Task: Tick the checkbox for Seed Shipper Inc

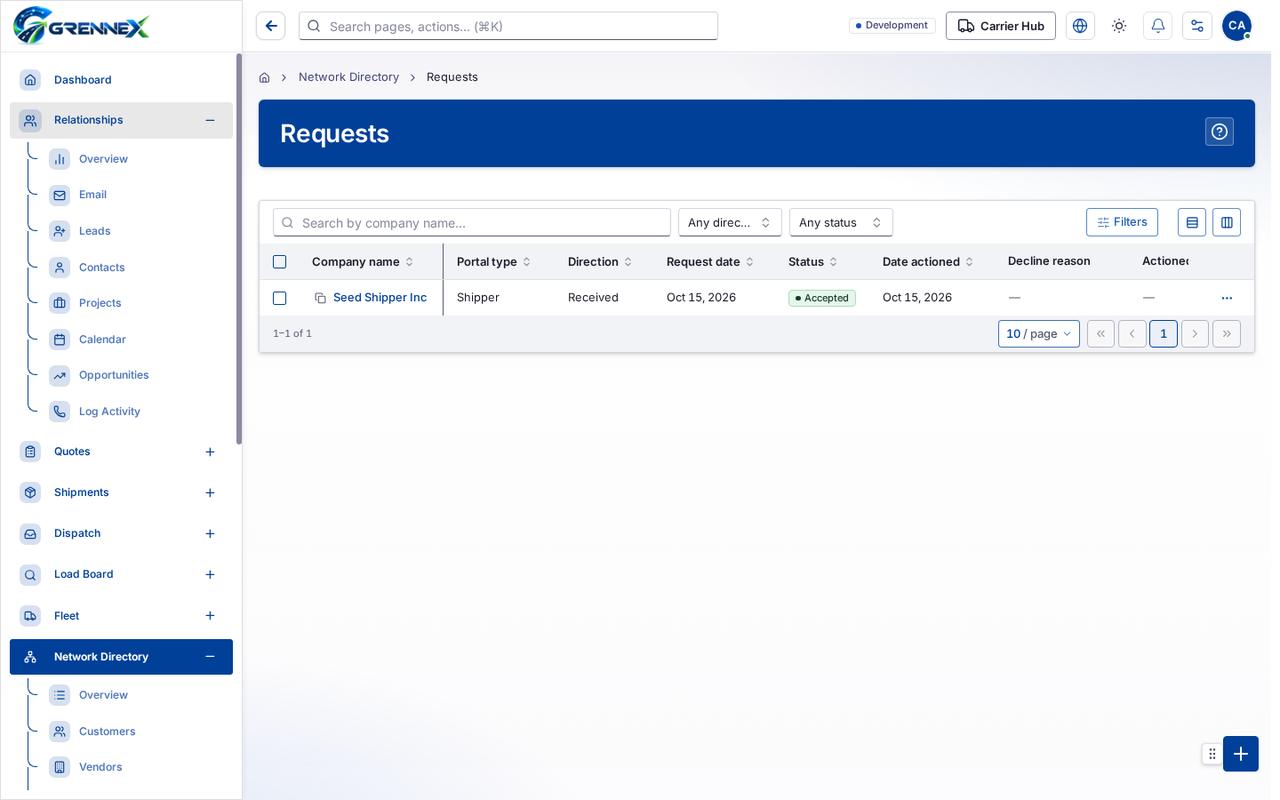Action: (280, 298)
